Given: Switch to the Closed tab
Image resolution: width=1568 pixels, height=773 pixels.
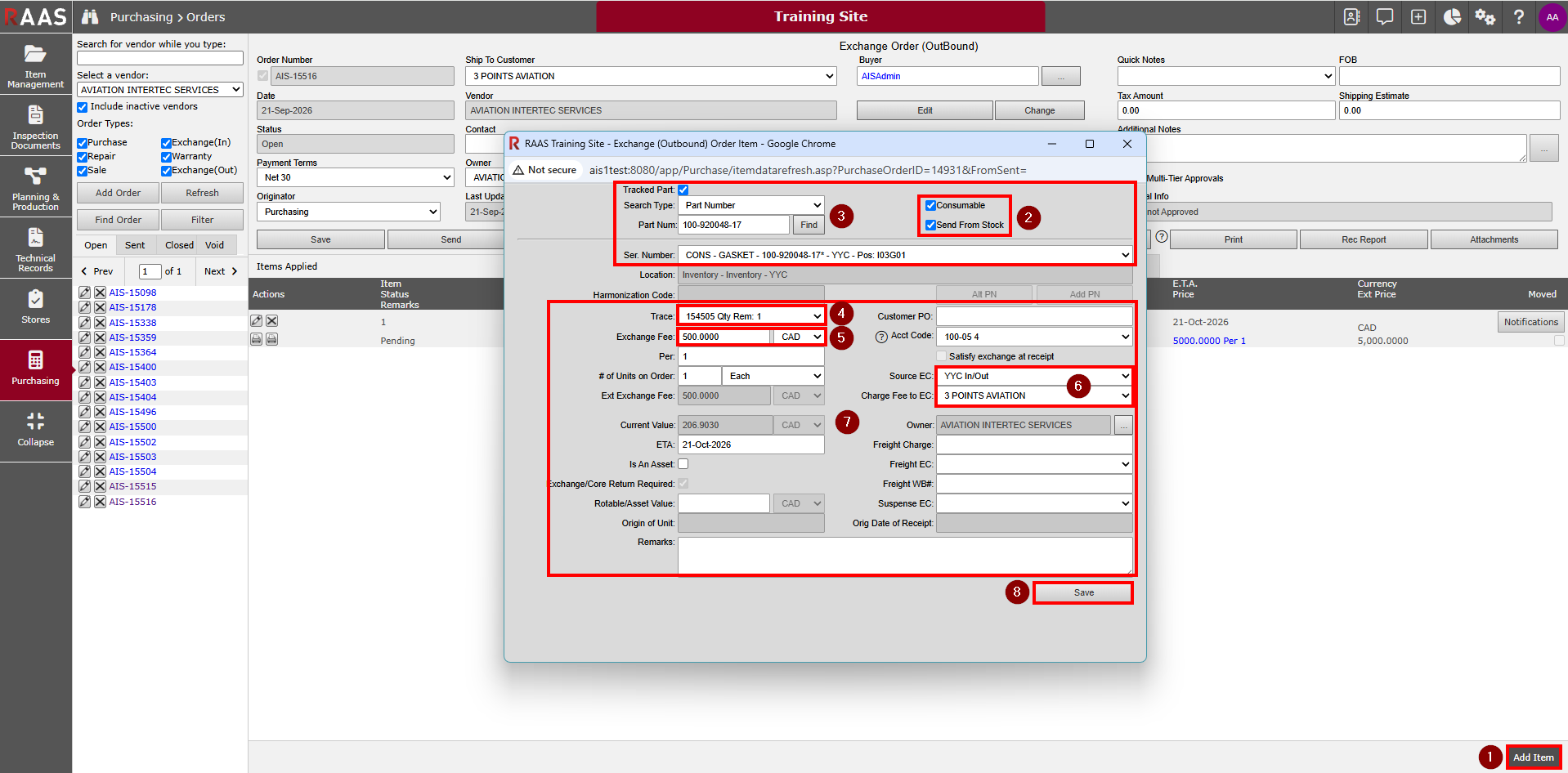Looking at the screenshot, I should (179, 245).
